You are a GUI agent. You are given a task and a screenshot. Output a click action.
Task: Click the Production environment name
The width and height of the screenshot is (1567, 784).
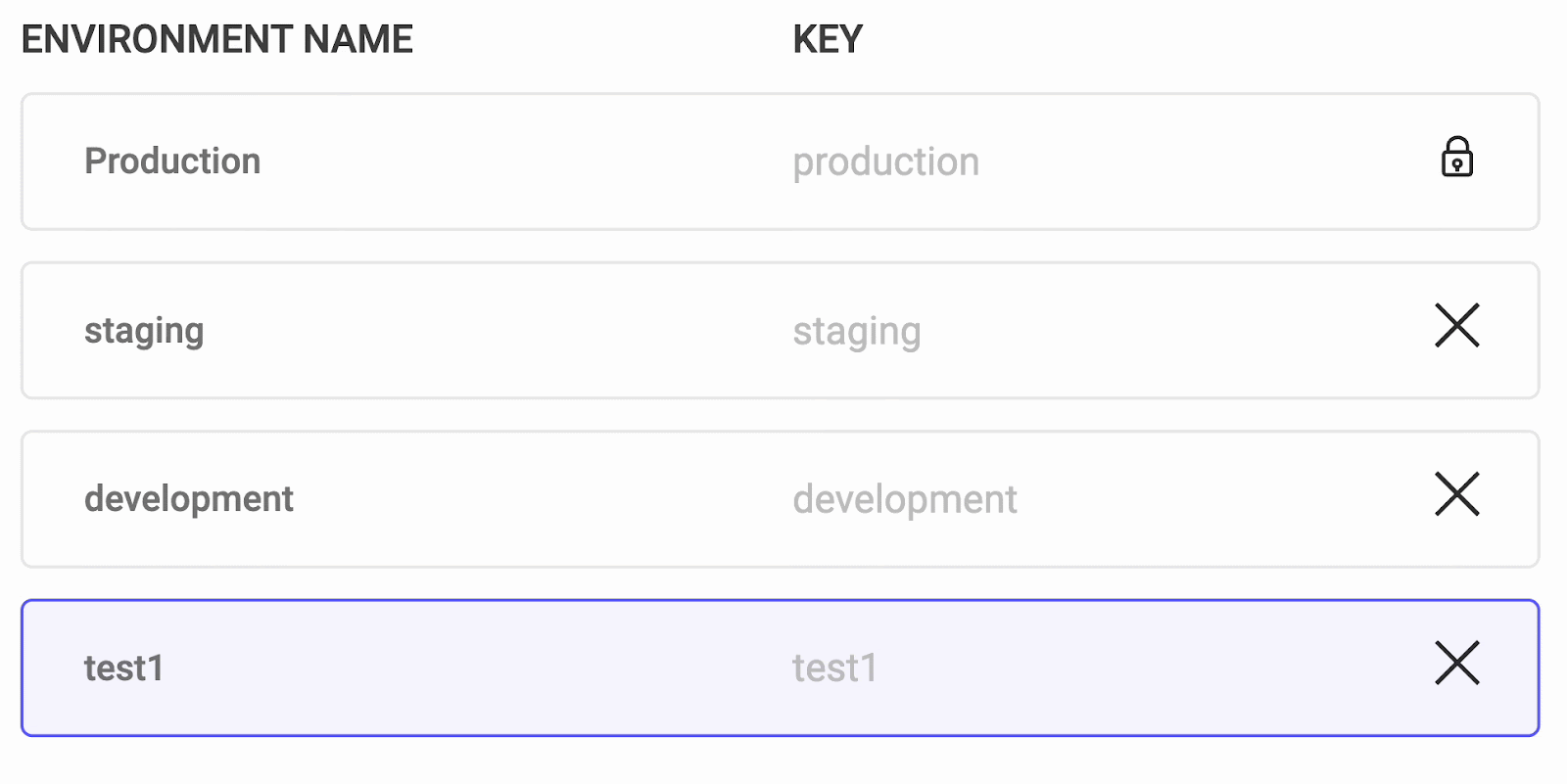click(x=172, y=161)
